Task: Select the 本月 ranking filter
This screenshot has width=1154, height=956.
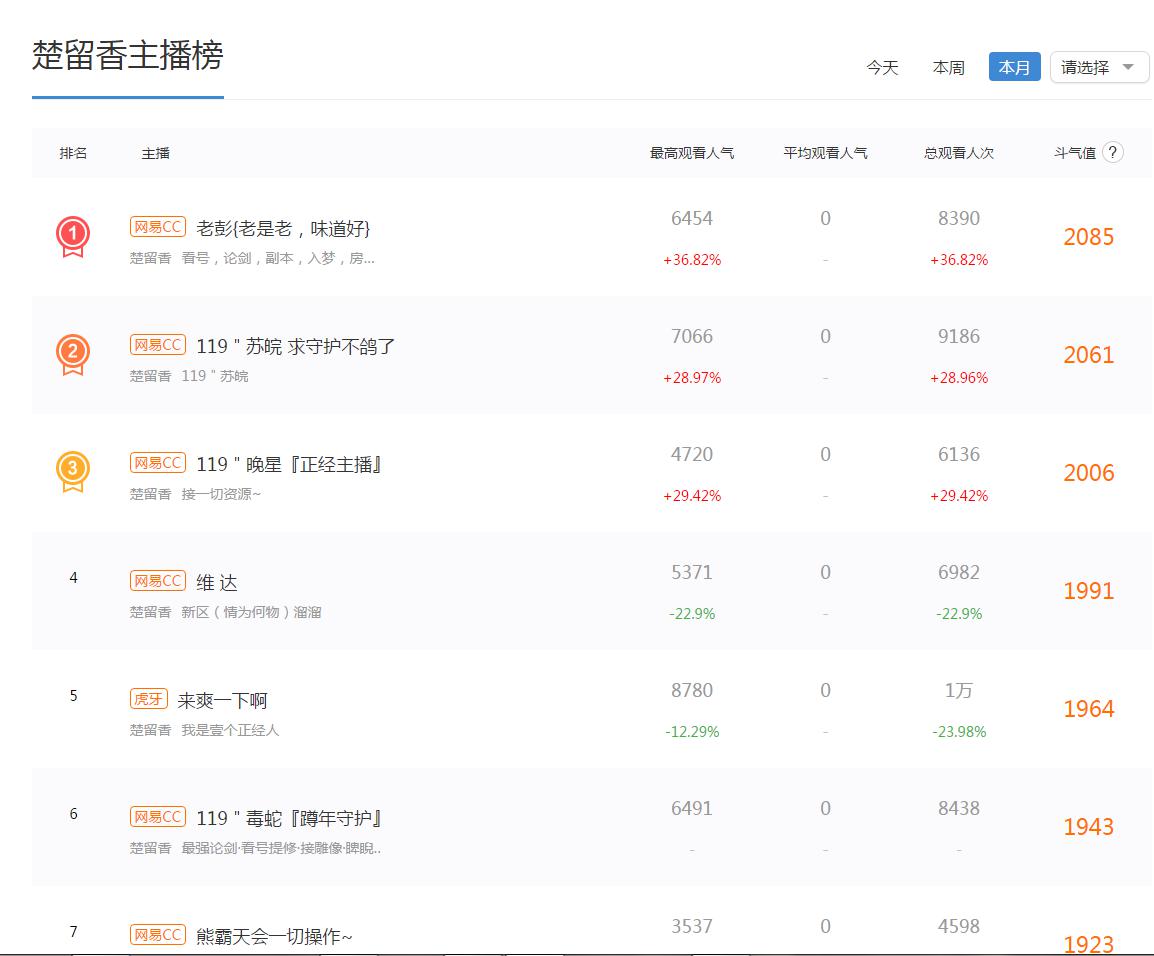Action: 1014,67
